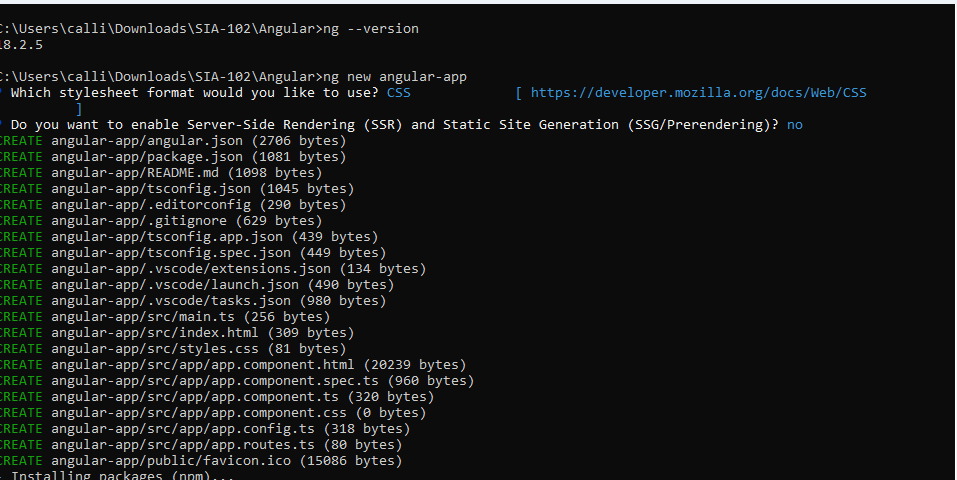Click the angular-app/package.json entry
Image resolution: width=957 pixels, height=480 pixels.
173,156
